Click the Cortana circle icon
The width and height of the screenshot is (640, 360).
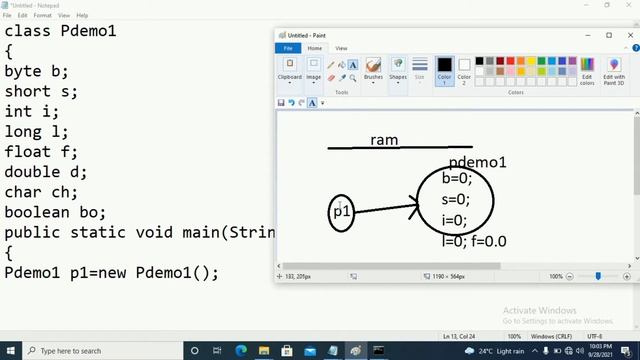tap(195, 351)
